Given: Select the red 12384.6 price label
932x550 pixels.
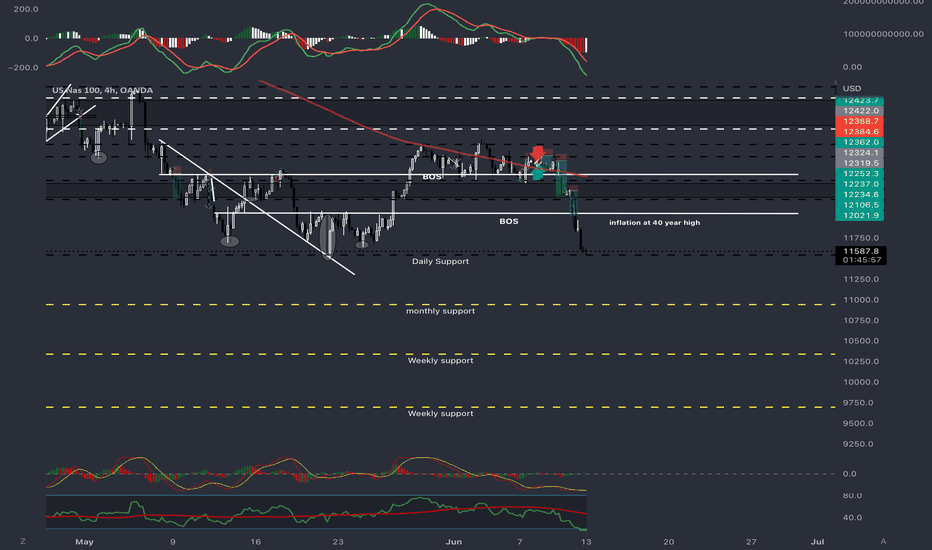Looking at the screenshot, I should [859, 131].
